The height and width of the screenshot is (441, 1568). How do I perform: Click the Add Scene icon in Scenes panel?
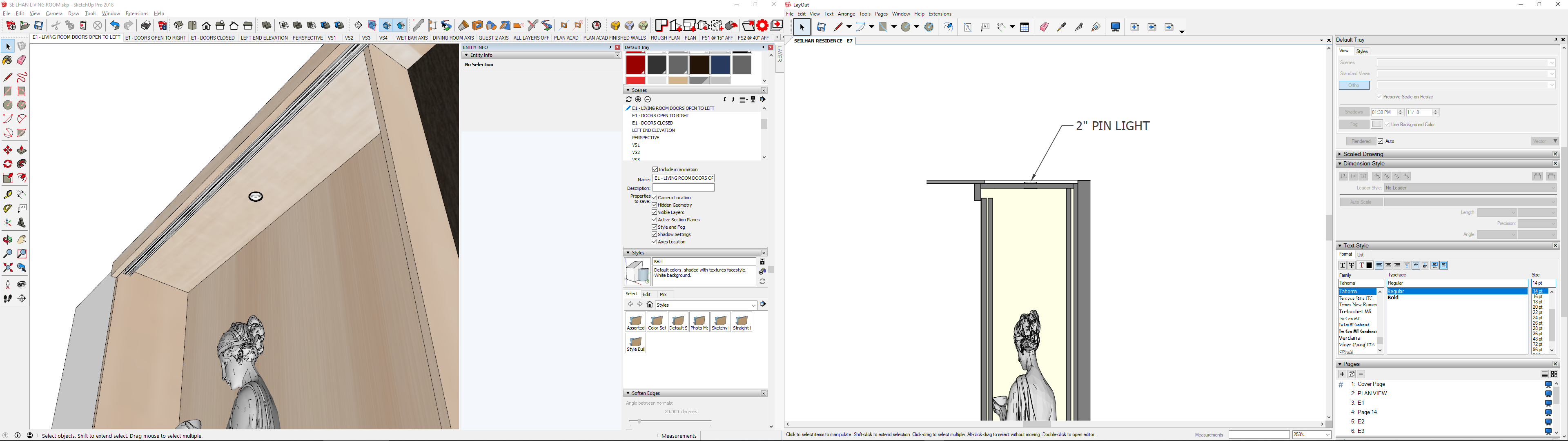[x=638, y=99]
